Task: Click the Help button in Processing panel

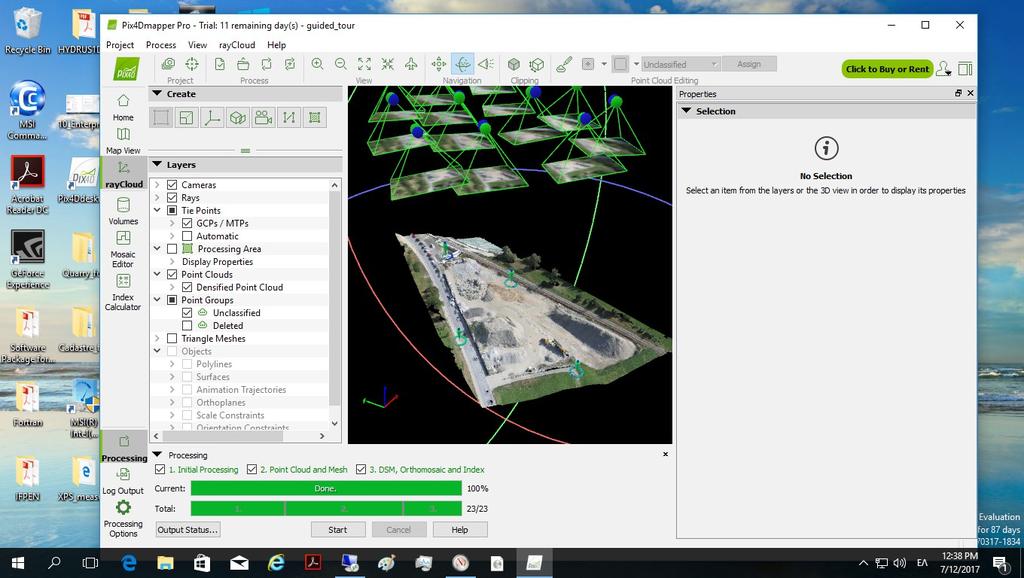Action: (460, 530)
